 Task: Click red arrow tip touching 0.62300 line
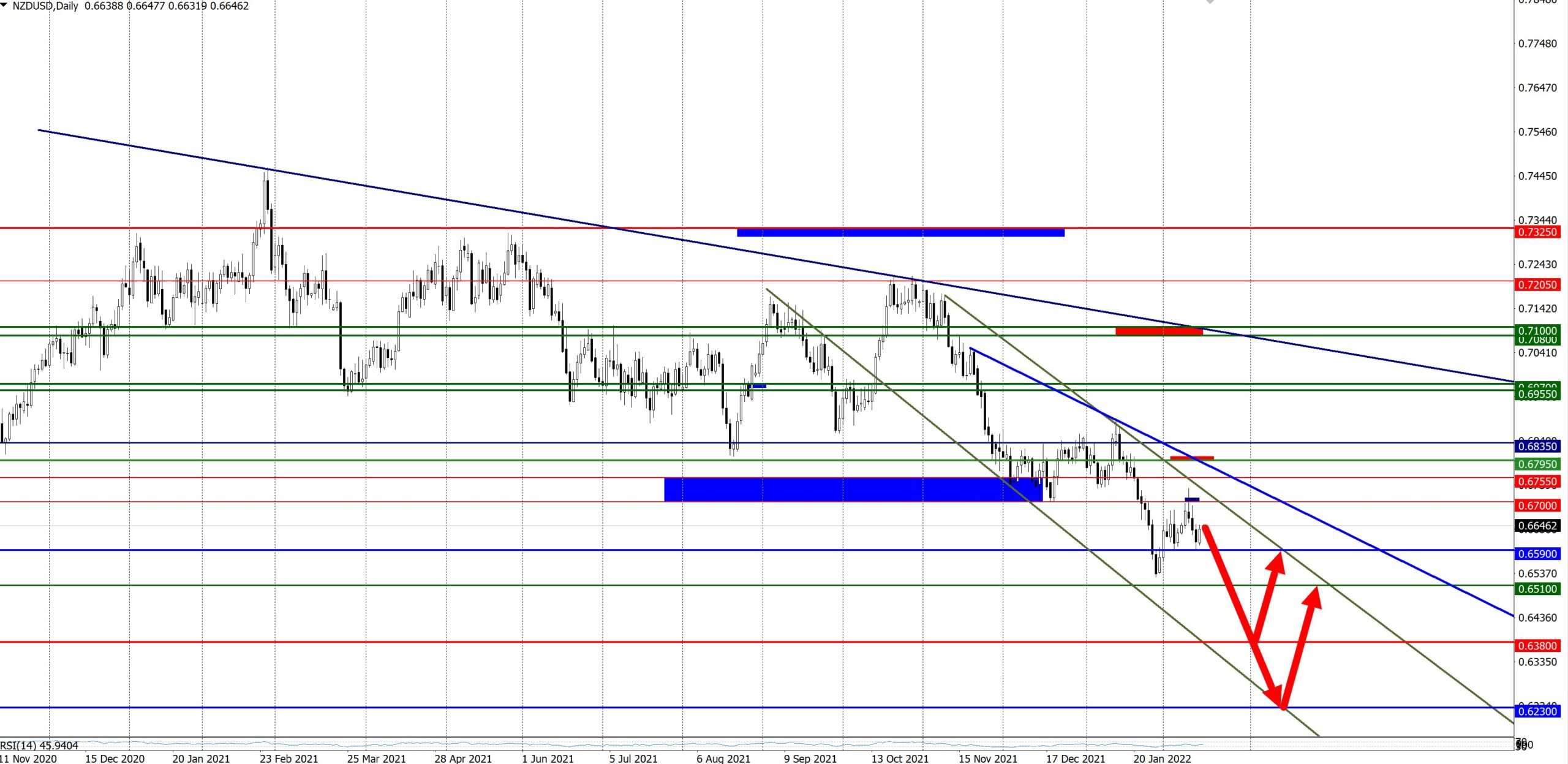[x=1281, y=707]
